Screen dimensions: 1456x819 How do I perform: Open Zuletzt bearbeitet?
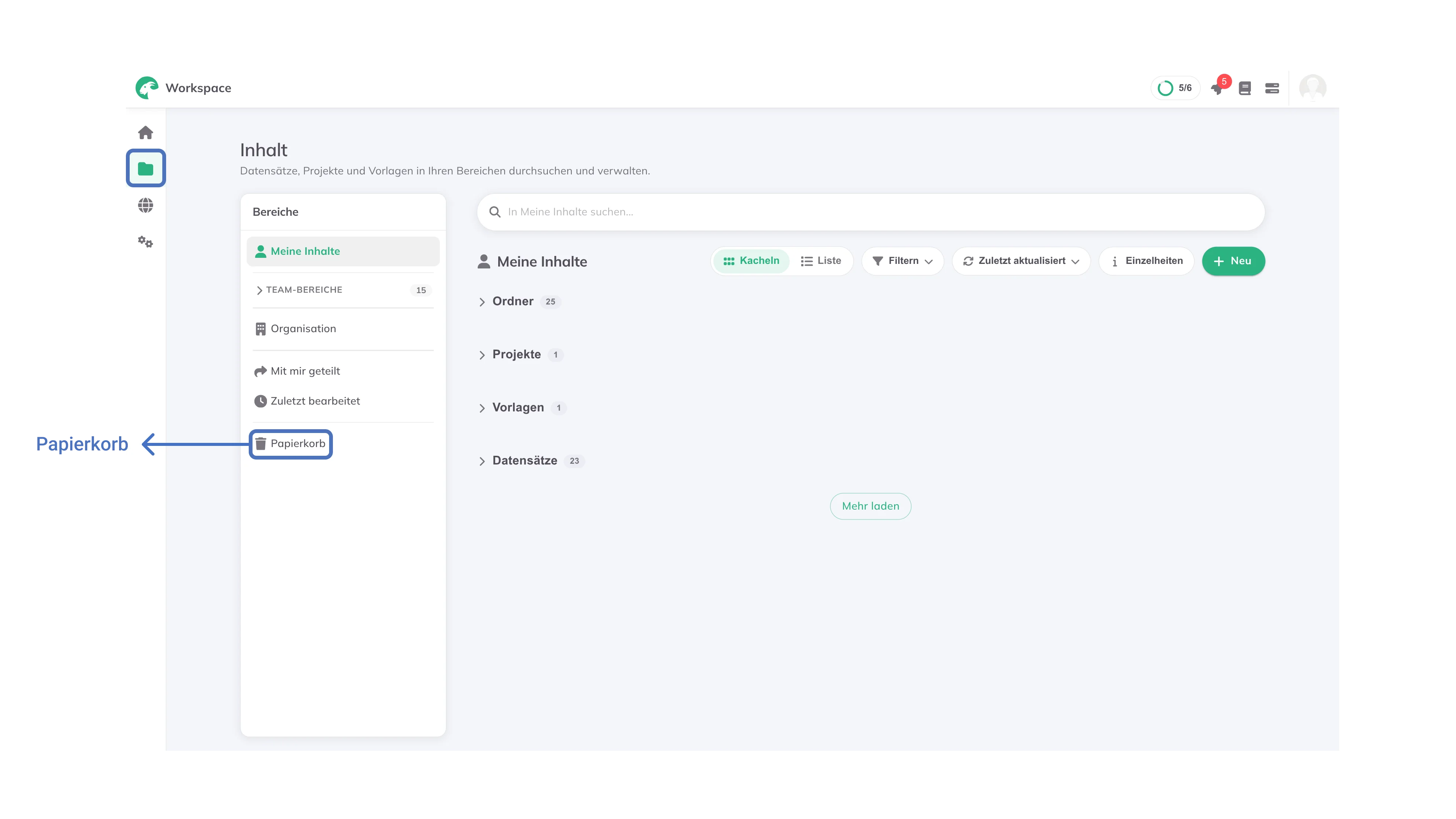343,401
